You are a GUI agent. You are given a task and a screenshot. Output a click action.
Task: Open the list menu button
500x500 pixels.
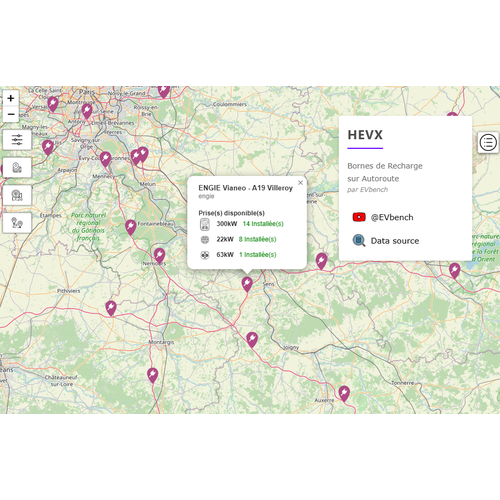pyautogui.click(x=488, y=143)
